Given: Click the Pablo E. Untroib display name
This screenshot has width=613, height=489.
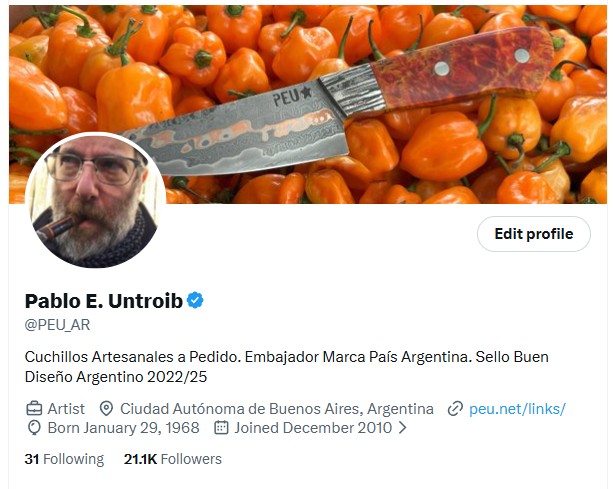Looking at the screenshot, I should 104,301.
